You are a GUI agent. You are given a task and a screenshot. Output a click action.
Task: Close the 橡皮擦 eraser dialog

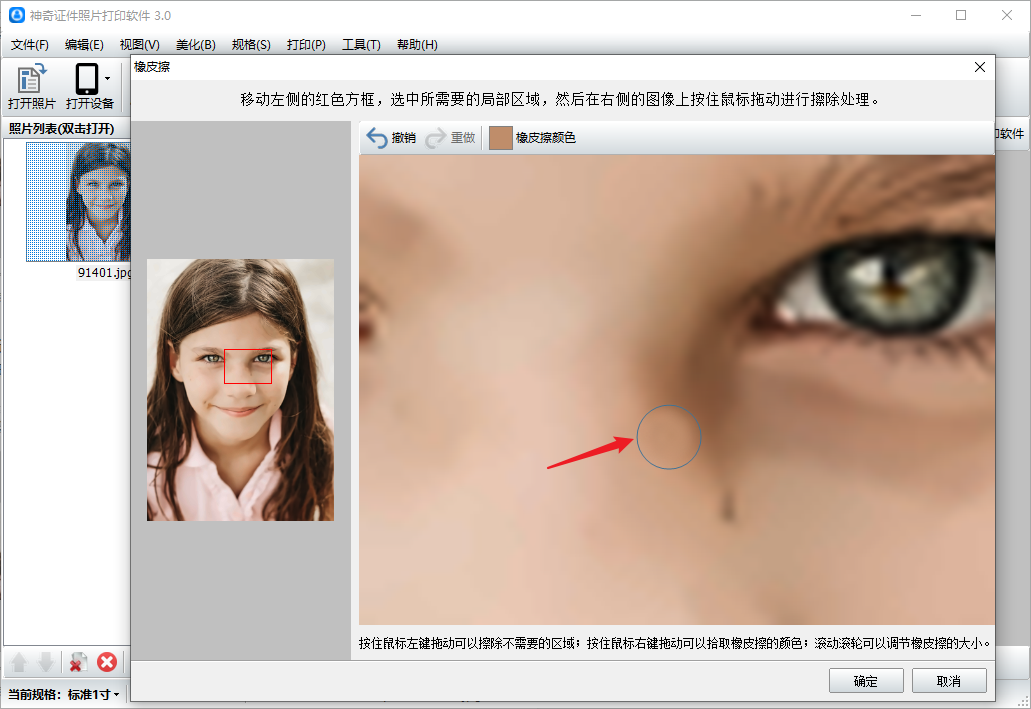[980, 67]
